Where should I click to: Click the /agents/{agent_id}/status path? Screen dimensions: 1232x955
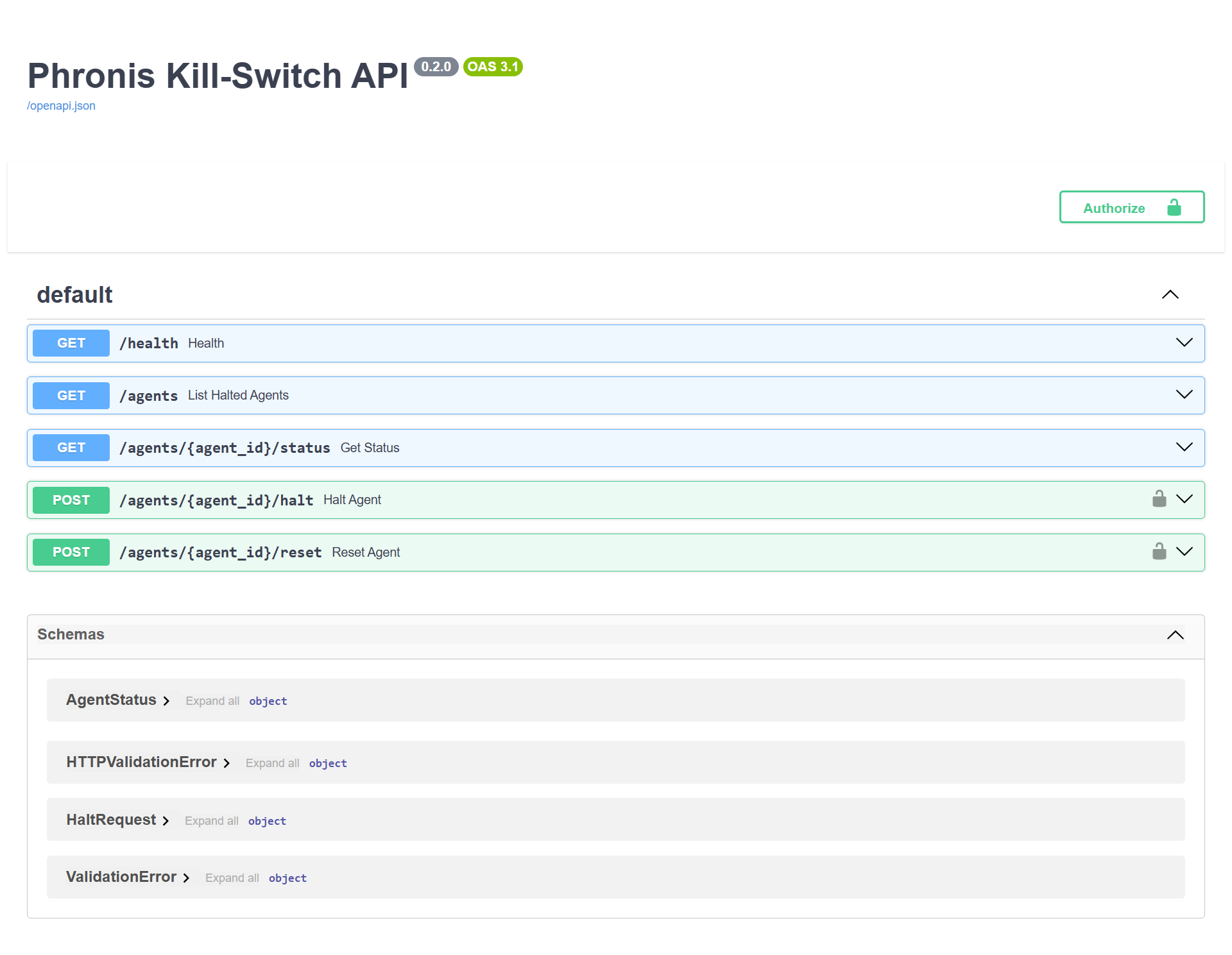(225, 448)
